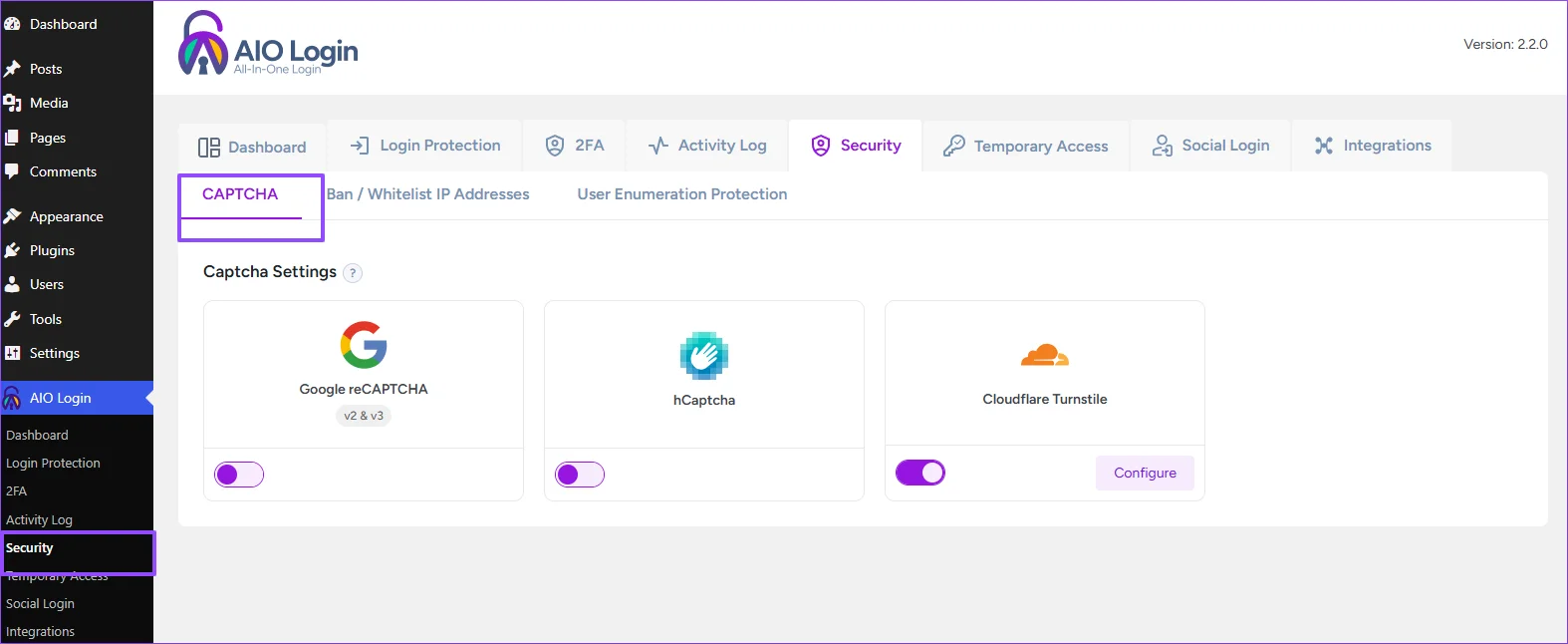Open Ban / Whitelist IP Addresses sub-tab
The height and width of the screenshot is (644, 1568).
point(428,194)
